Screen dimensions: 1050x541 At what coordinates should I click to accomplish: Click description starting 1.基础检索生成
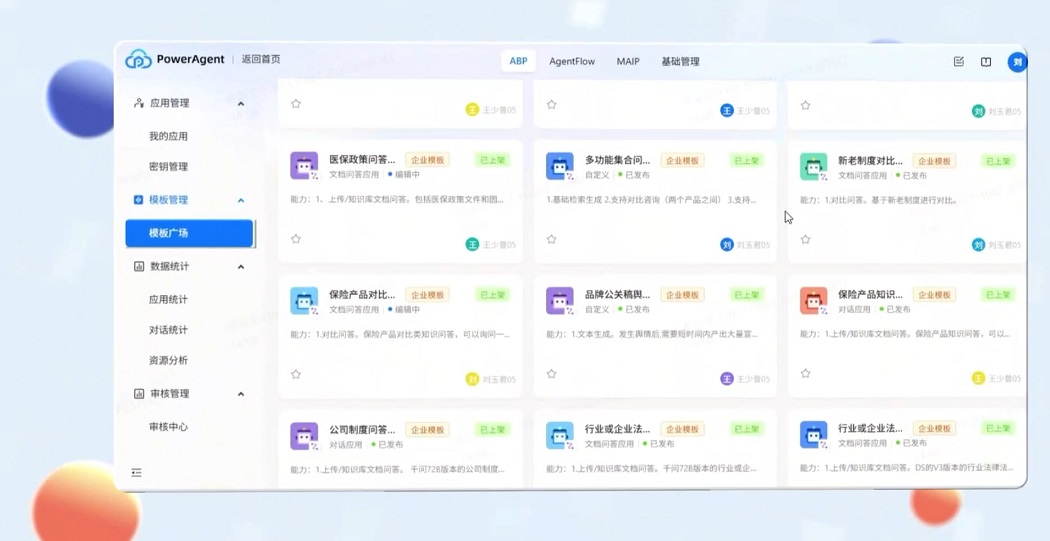click(652, 200)
